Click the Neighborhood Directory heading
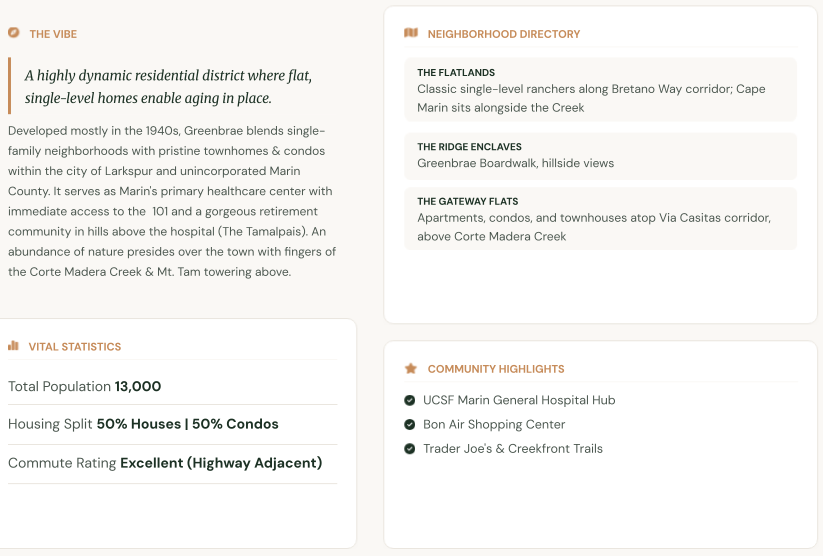823x556 pixels. (504, 34)
